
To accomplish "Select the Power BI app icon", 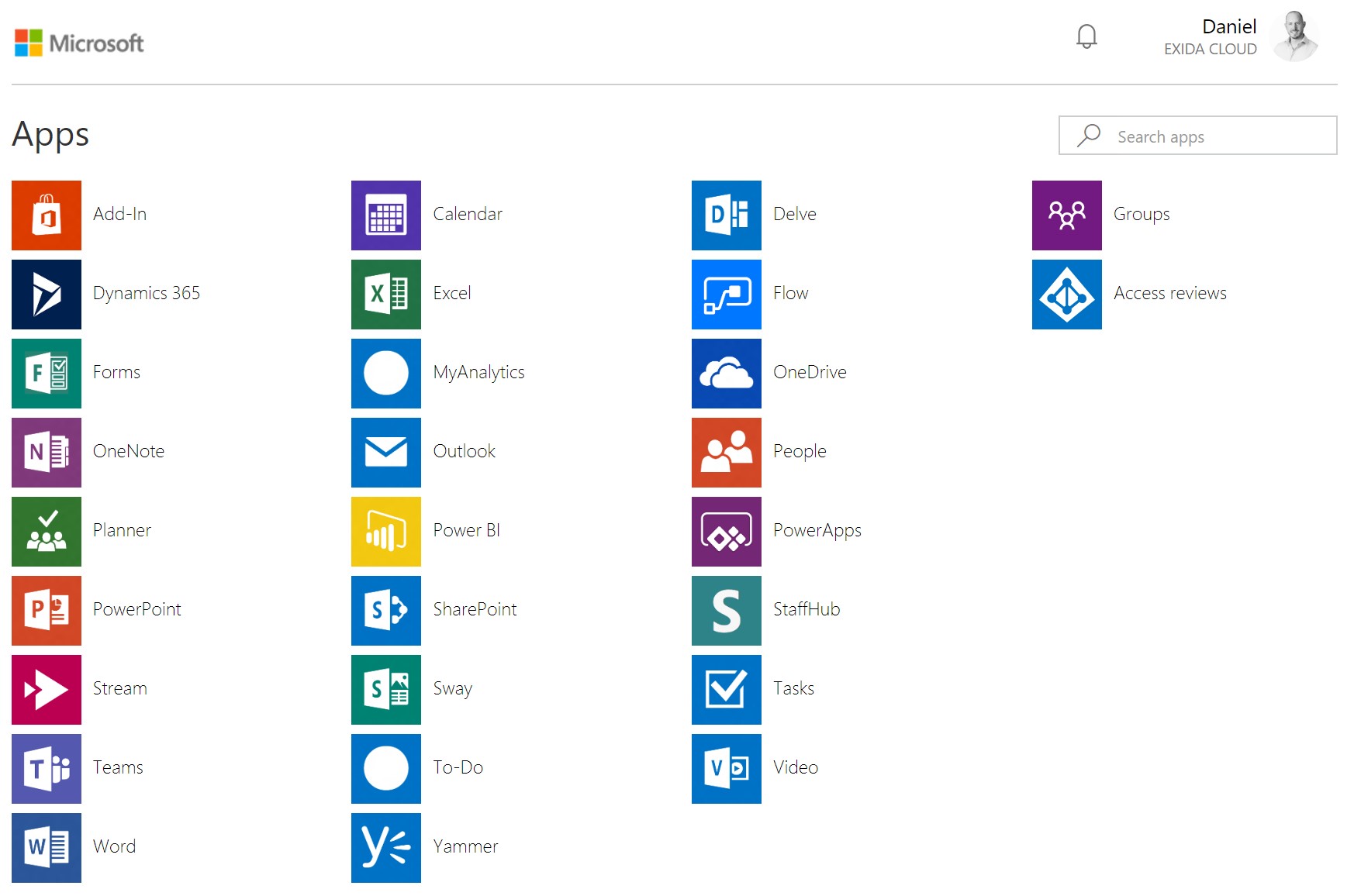I will pos(385,532).
